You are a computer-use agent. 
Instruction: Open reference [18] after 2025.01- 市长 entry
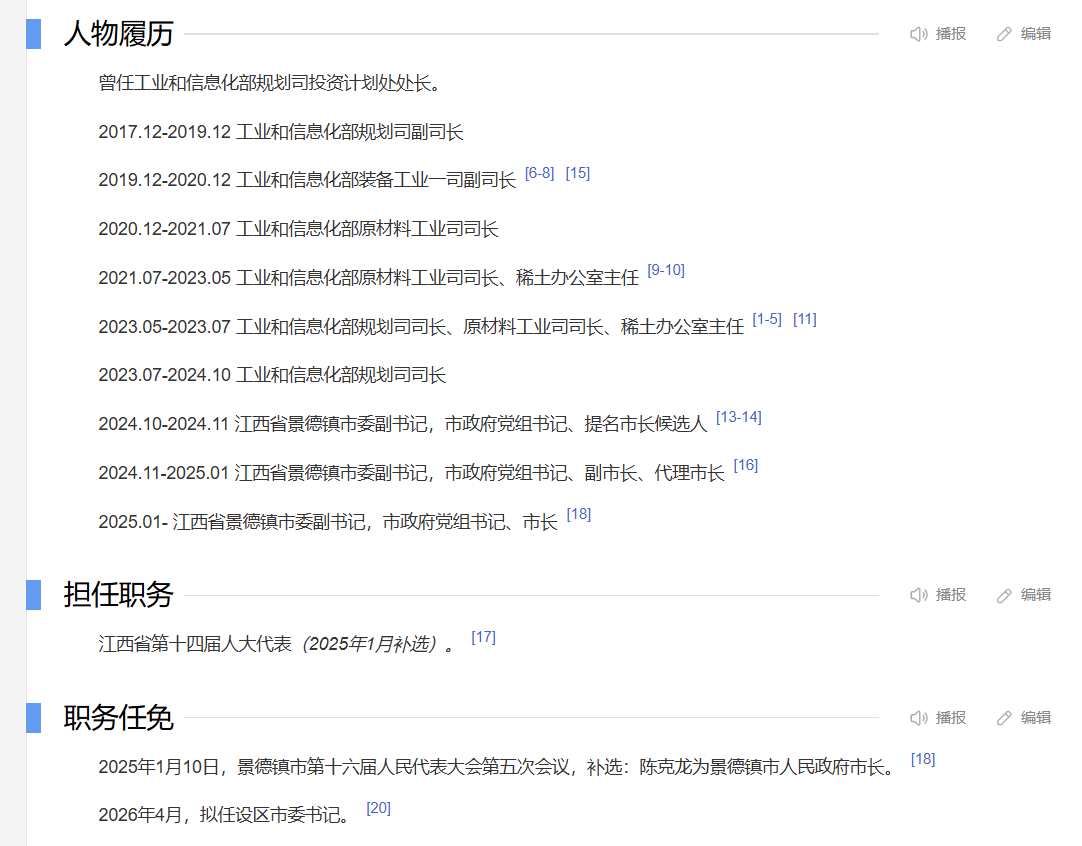(579, 515)
